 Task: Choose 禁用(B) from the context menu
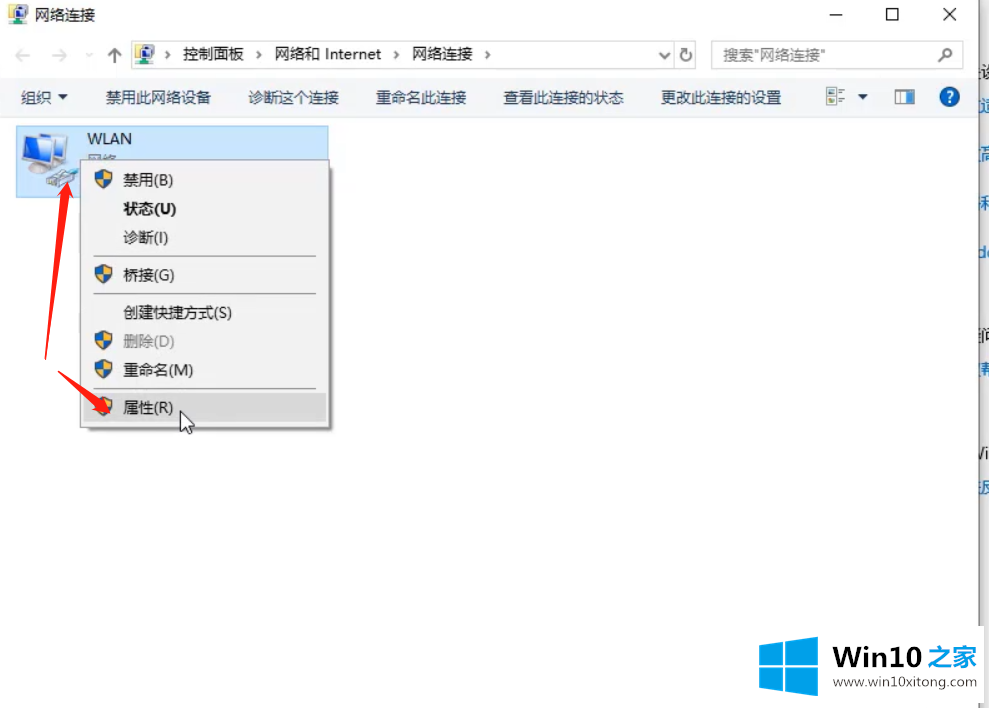pos(204,180)
